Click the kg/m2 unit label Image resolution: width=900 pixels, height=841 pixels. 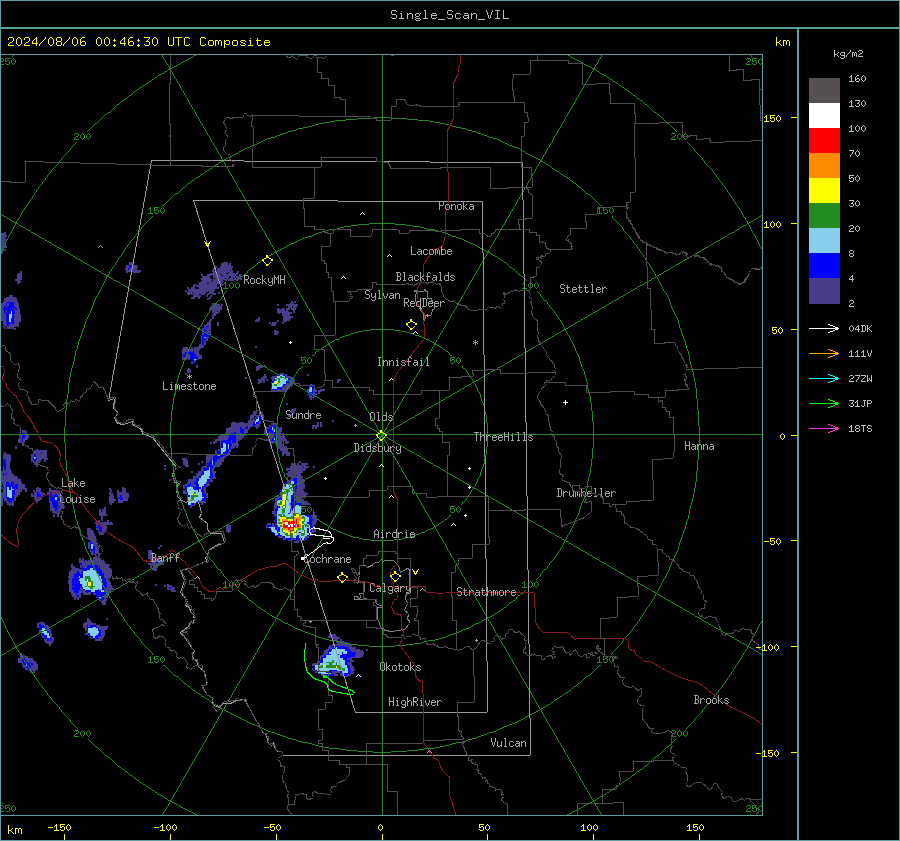(848, 54)
